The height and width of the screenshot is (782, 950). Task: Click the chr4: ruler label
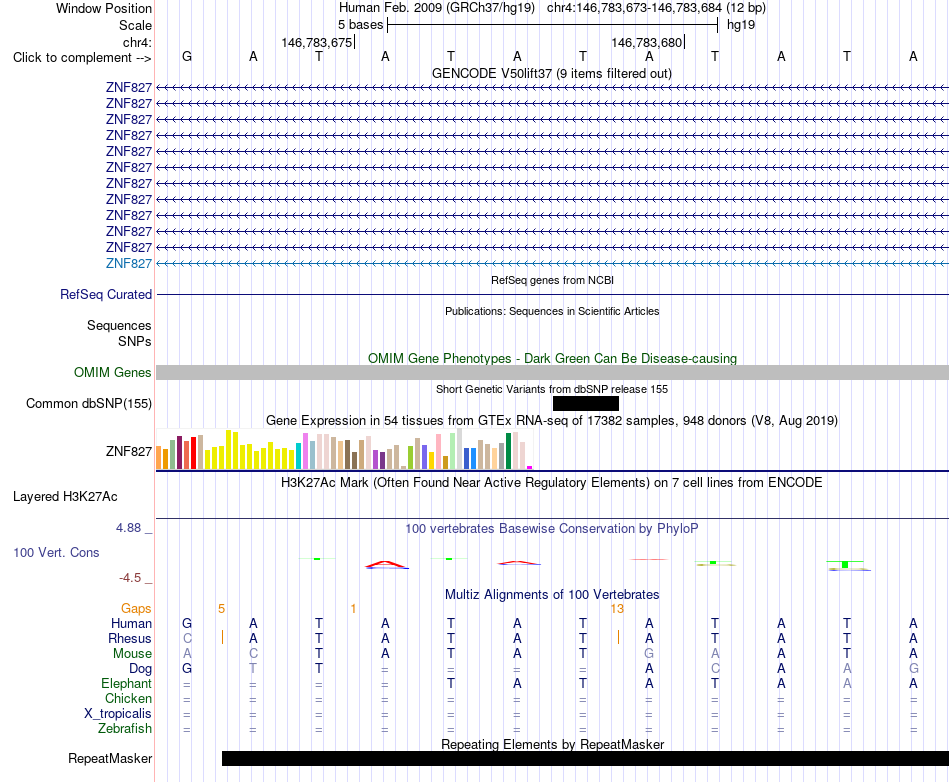137,42
